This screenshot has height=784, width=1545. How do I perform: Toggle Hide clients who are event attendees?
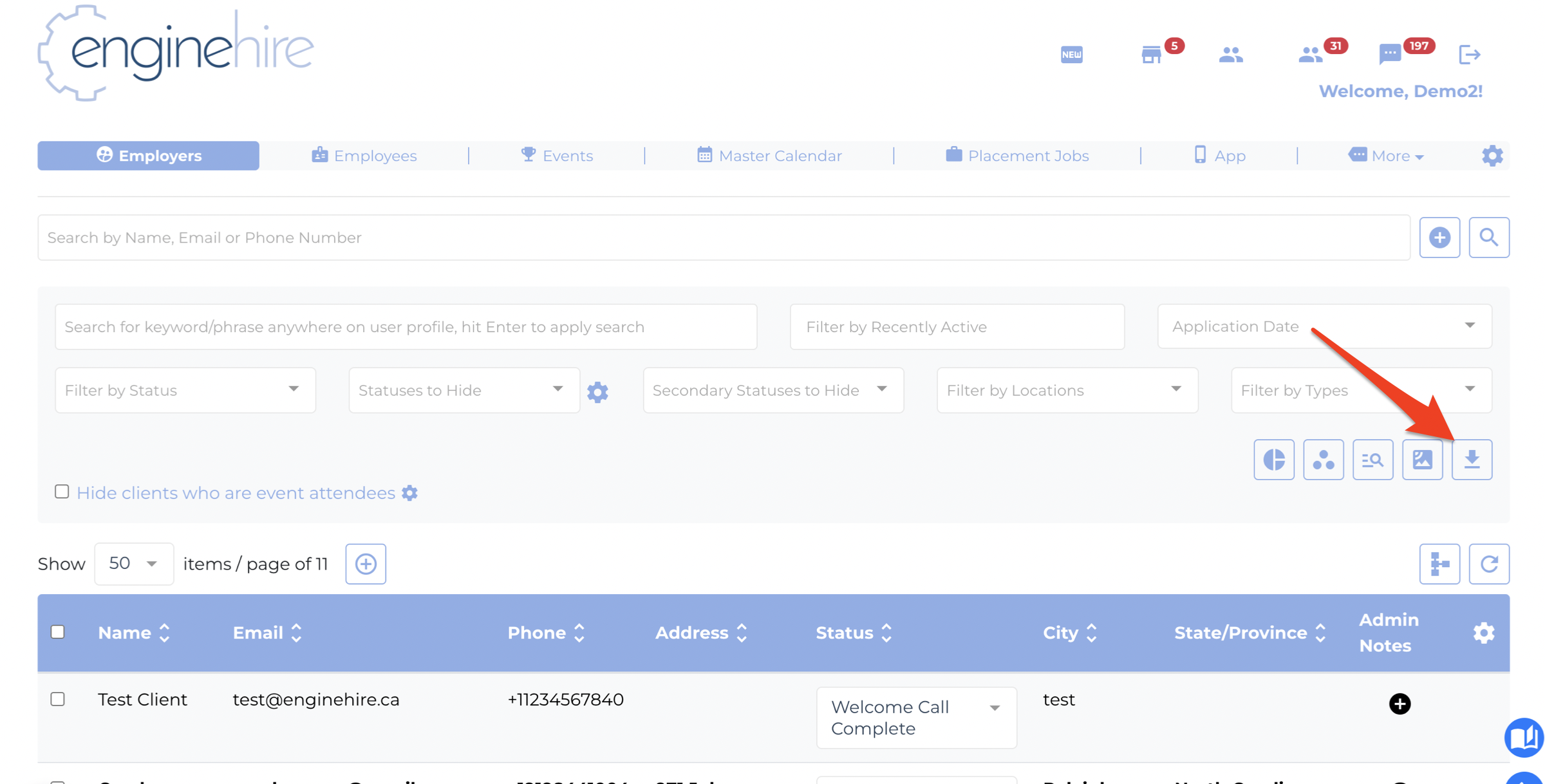tap(62, 492)
